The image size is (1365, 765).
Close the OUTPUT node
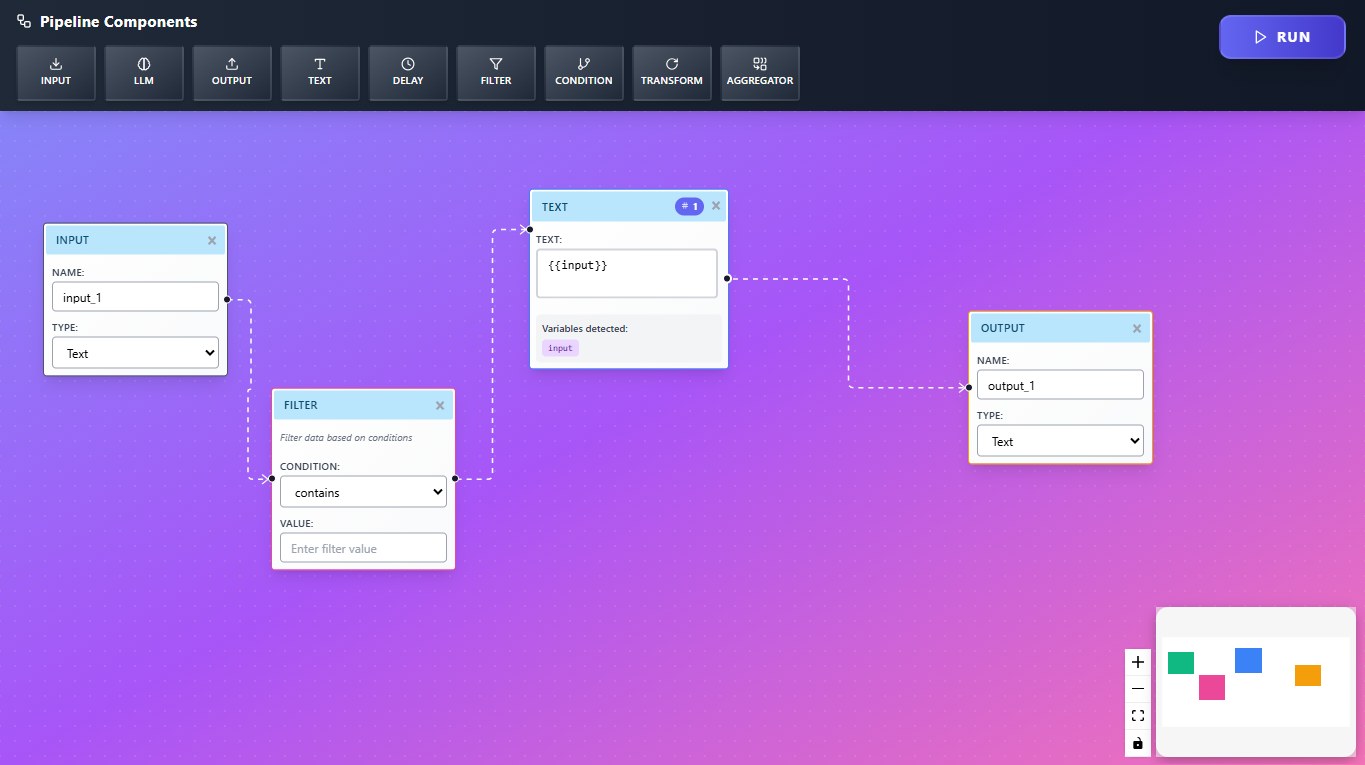coord(1137,328)
